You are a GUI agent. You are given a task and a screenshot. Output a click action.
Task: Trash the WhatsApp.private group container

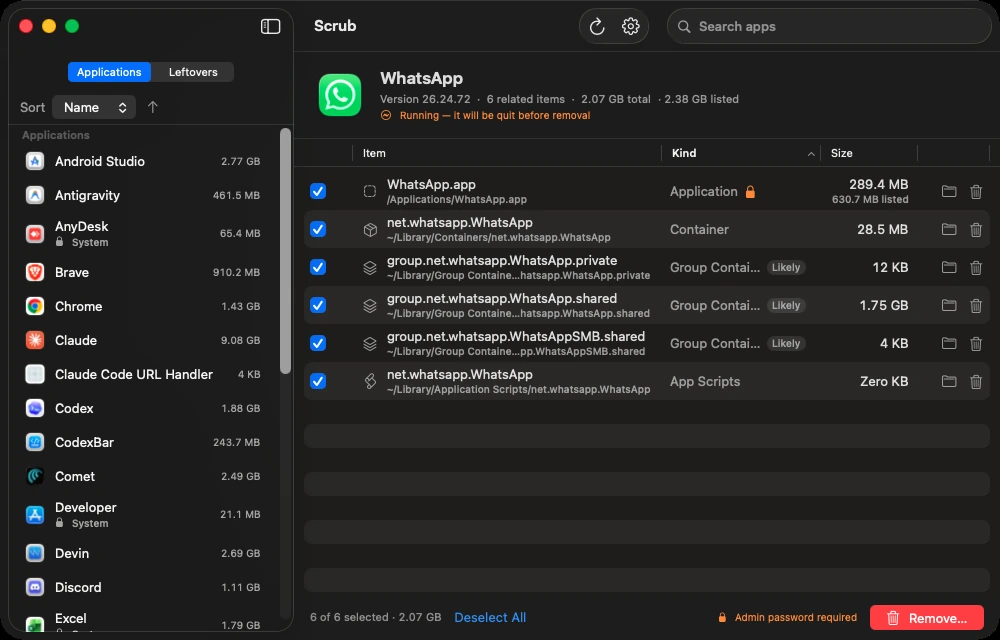click(976, 267)
